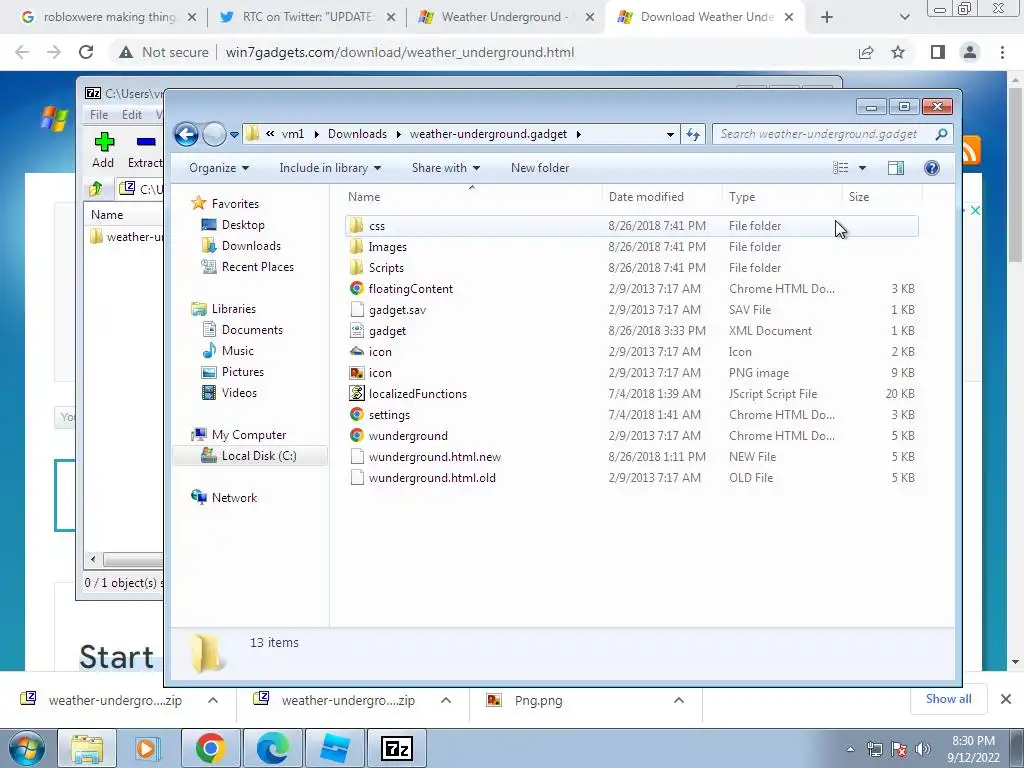Select wunderground.html.new file
Viewport: 1024px width, 768px height.
pos(632,456)
